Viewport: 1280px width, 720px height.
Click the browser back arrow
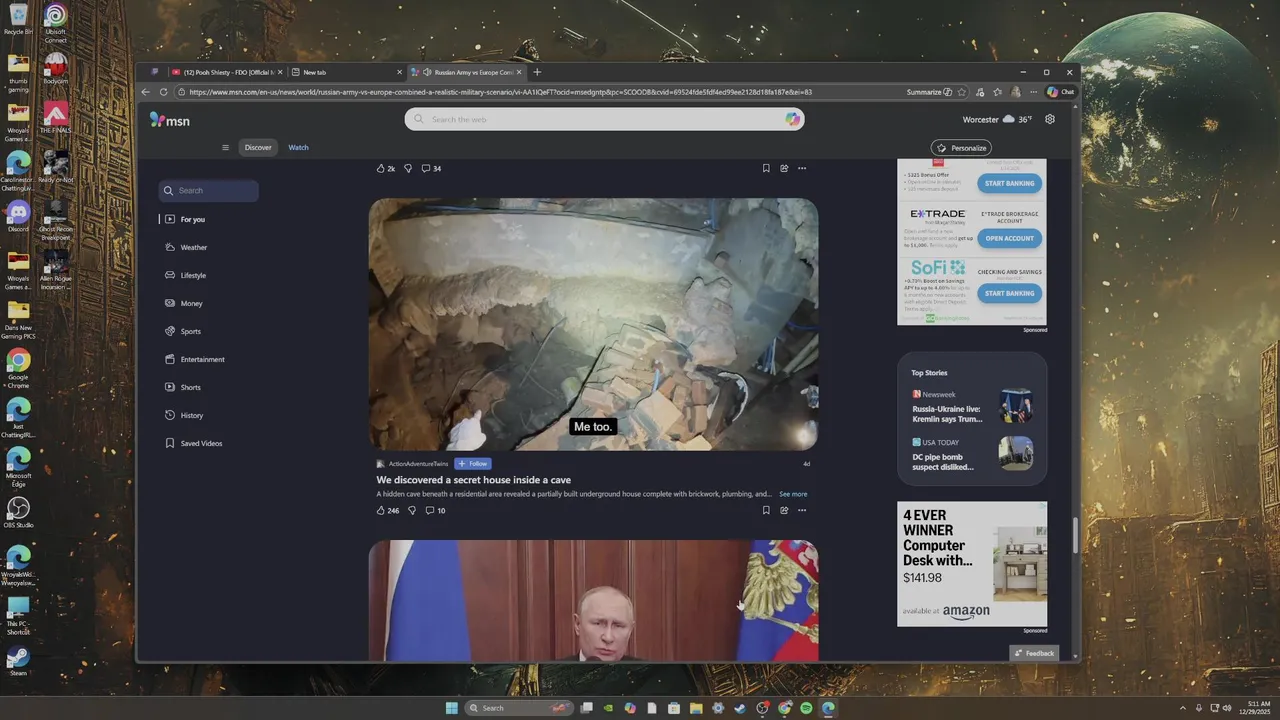146,92
